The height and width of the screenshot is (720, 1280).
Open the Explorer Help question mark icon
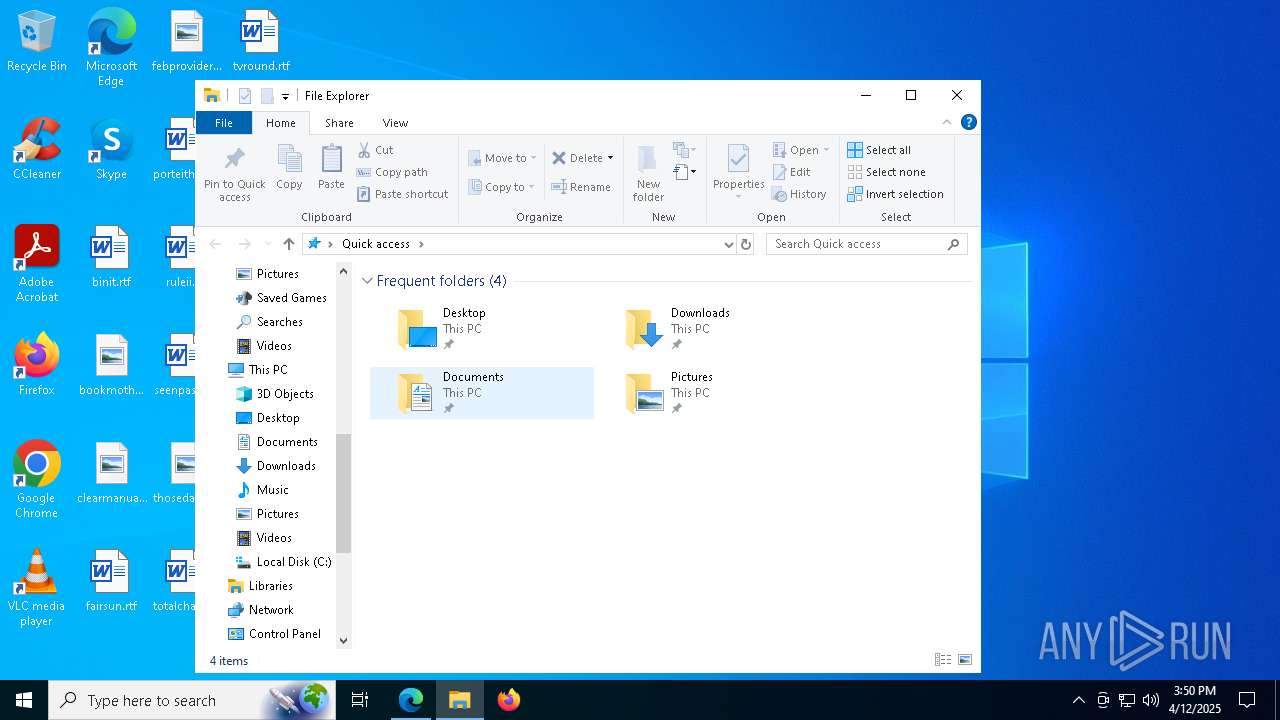(968, 122)
